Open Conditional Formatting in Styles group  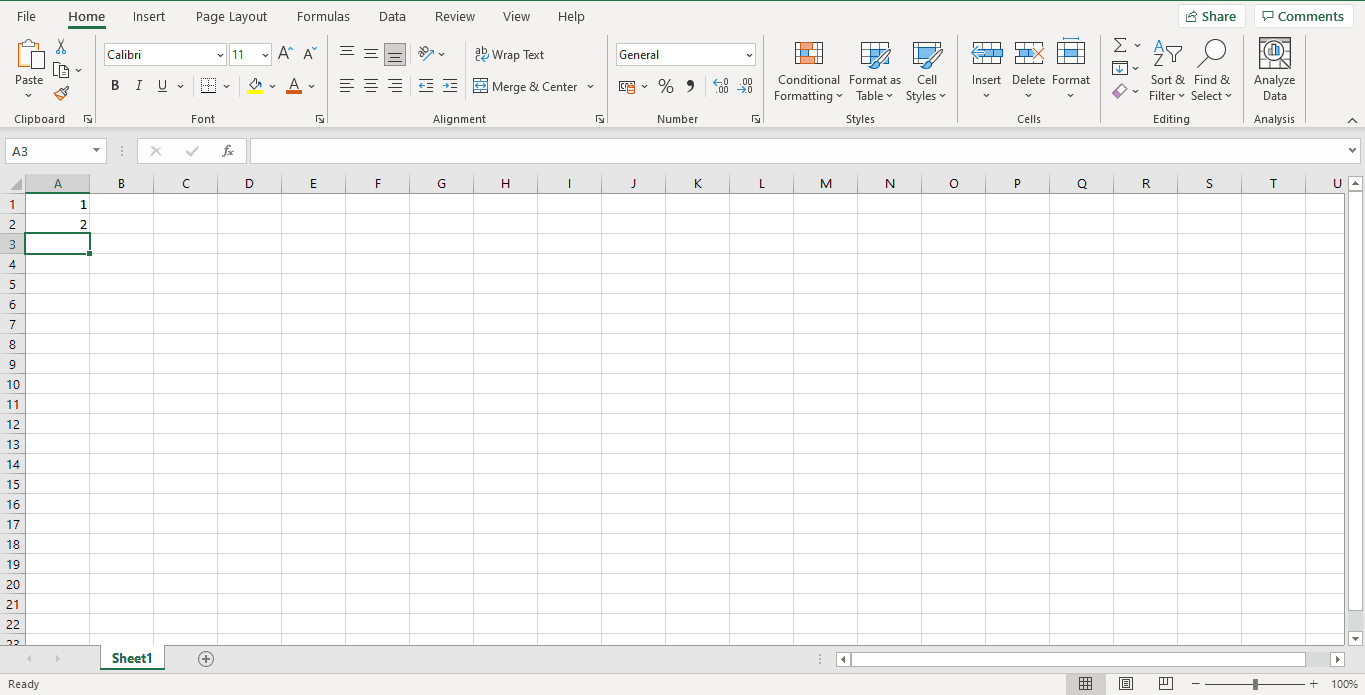808,71
